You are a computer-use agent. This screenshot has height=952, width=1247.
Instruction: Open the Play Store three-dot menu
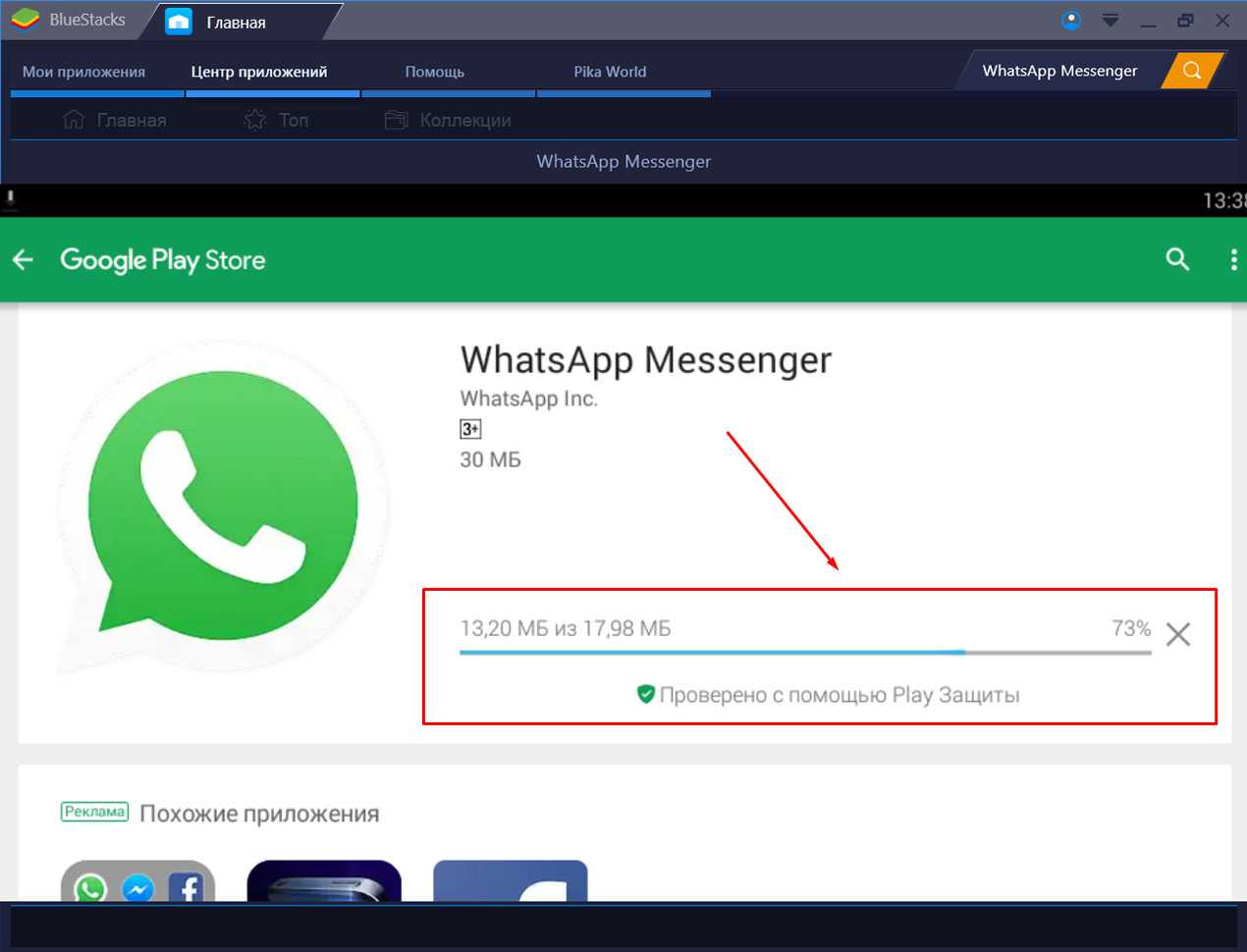1233,259
